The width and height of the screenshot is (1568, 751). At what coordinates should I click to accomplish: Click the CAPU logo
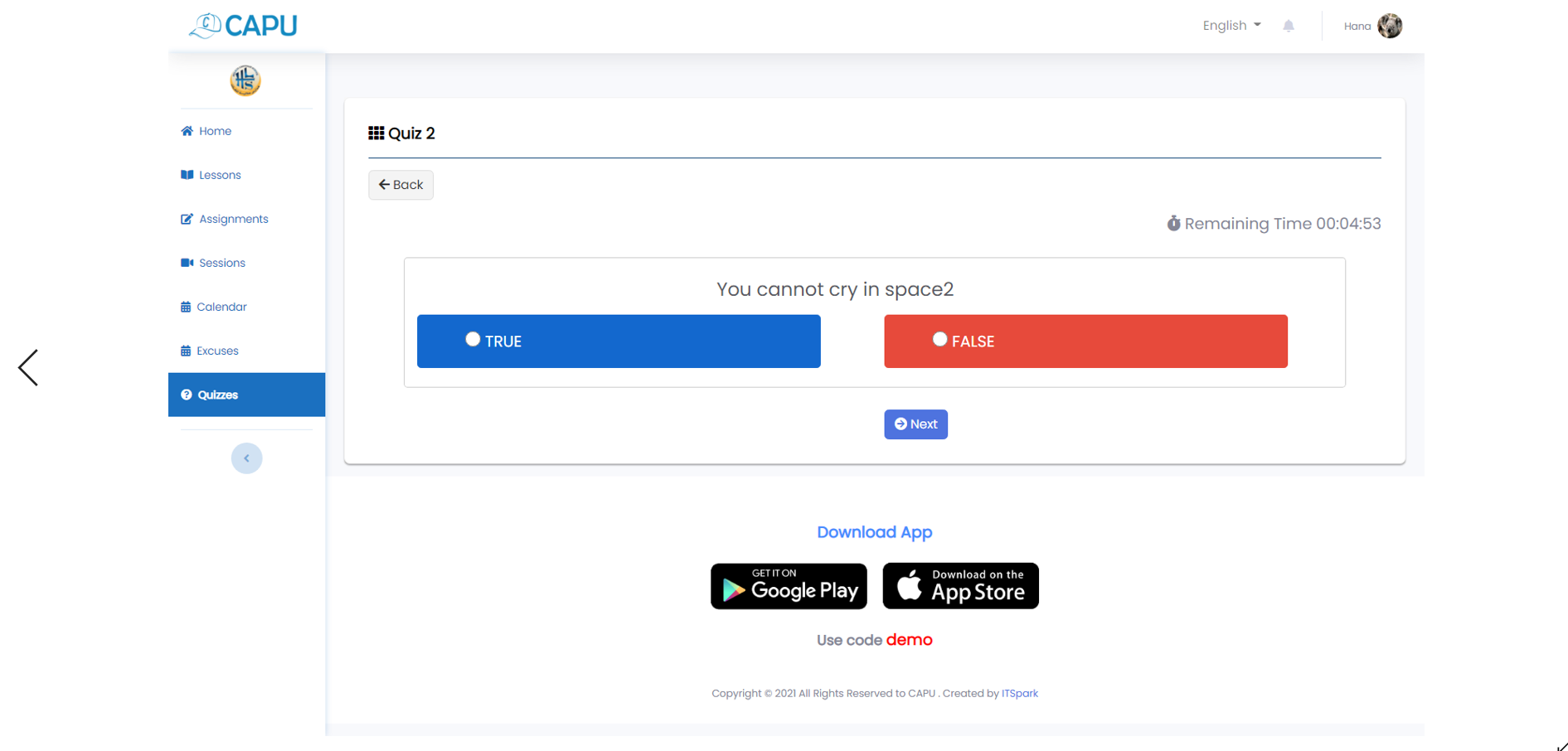click(x=243, y=26)
